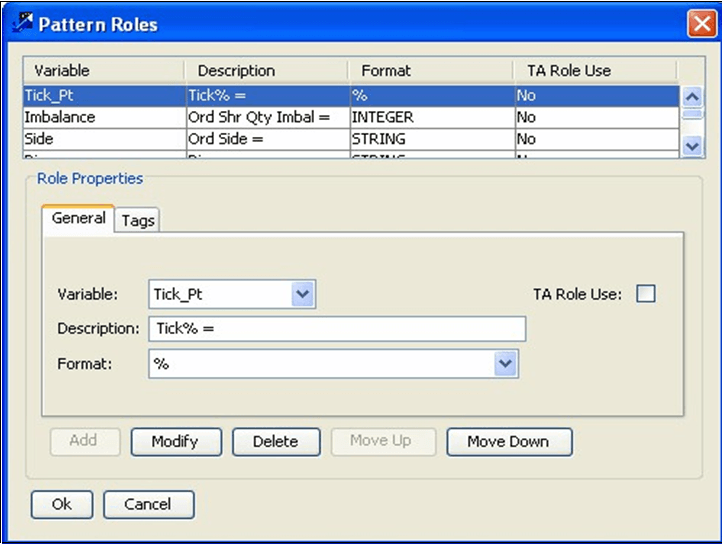Click the % value in Format combo box
Viewport: 724px width, 544px height.
pos(161,364)
